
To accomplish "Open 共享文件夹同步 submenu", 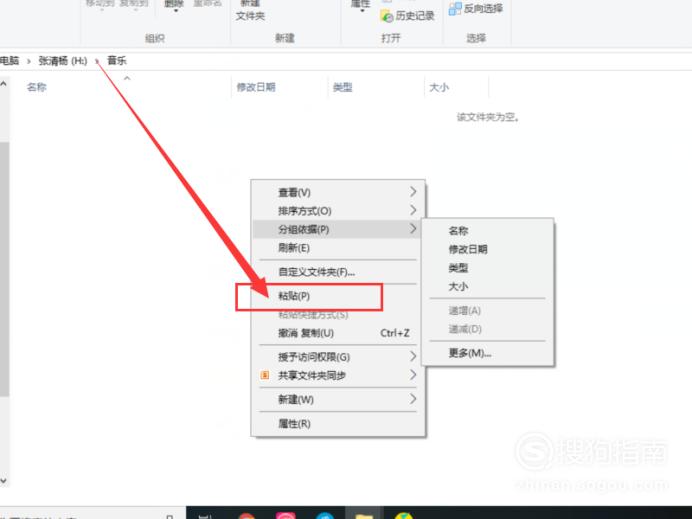I will [338, 376].
